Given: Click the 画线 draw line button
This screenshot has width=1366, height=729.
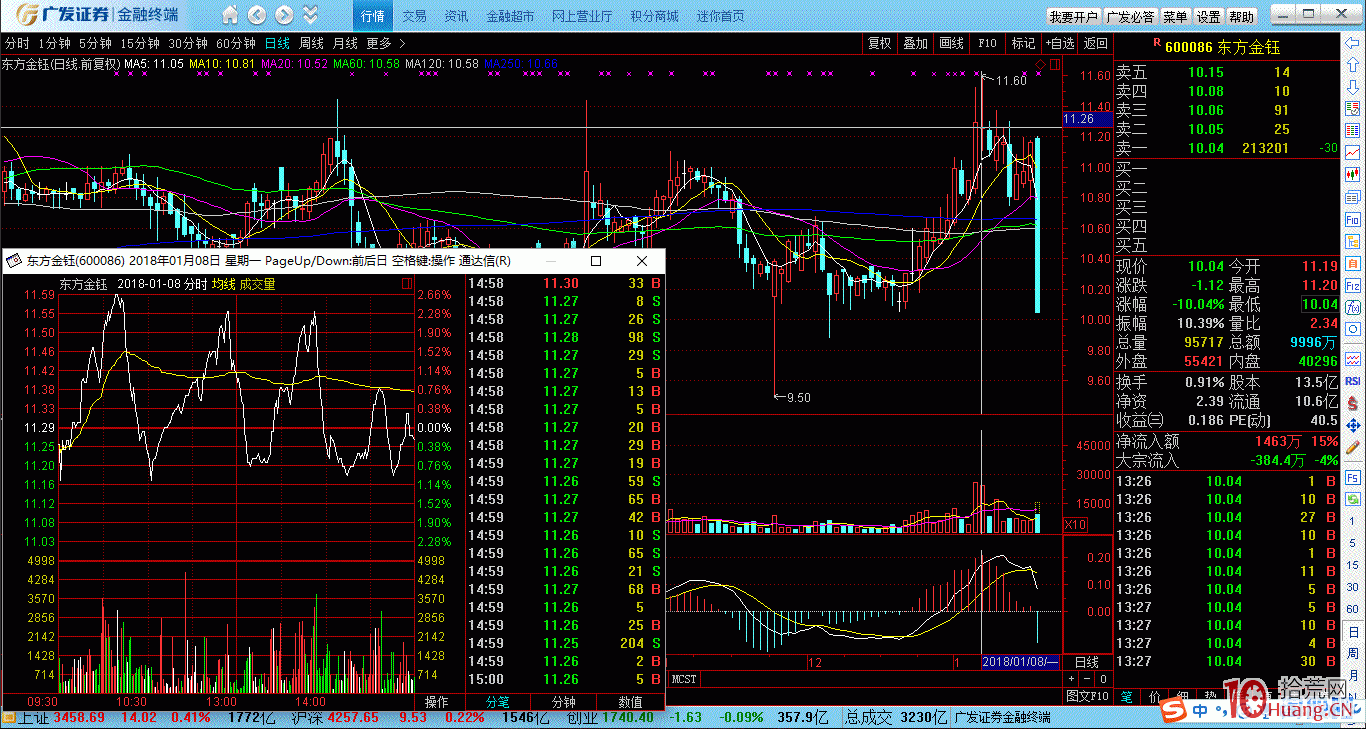Looking at the screenshot, I should 952,43.
